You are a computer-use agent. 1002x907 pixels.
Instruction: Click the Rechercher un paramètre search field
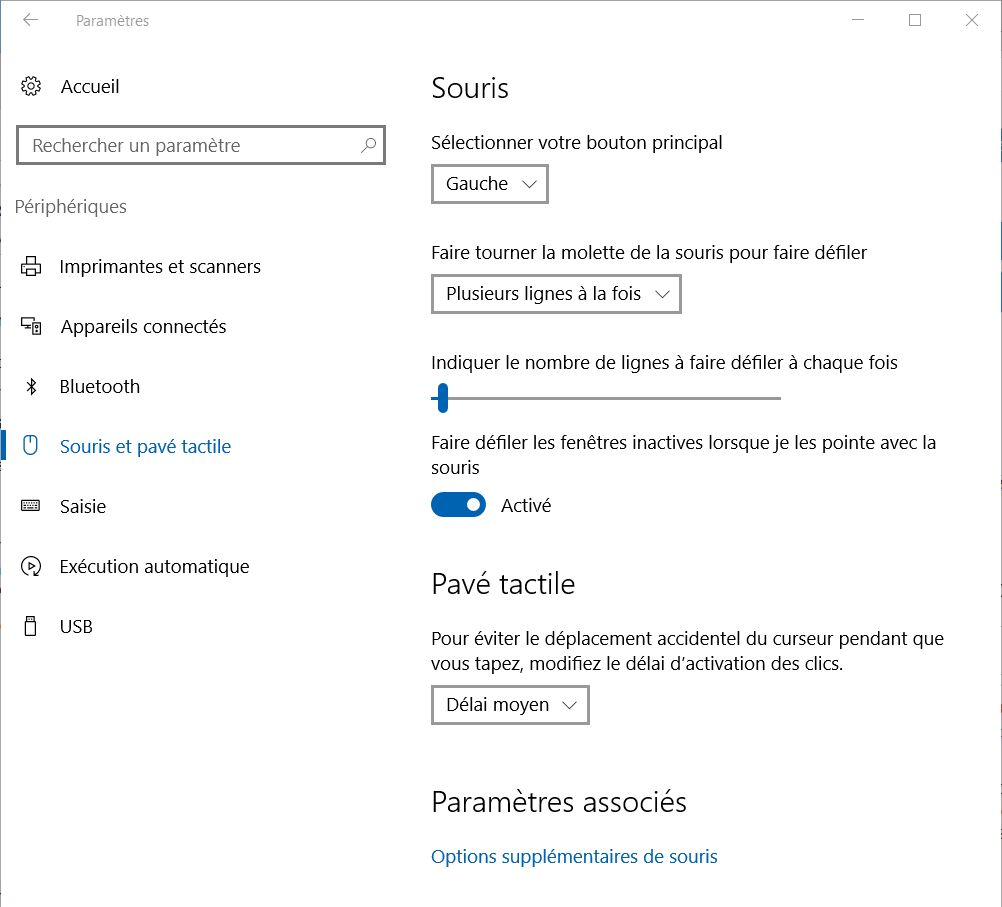[x=190, y=146]
